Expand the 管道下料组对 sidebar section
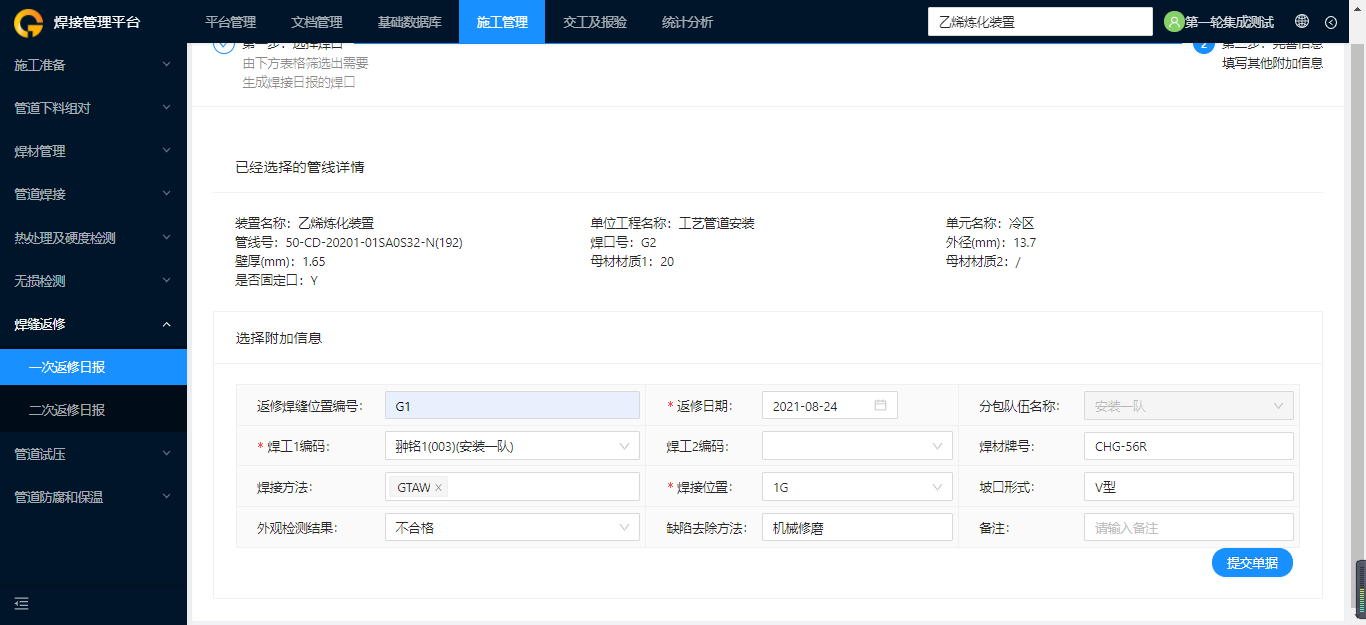Image resolution: width=1366 pixels, height=625 pixels. click(93, 108)
